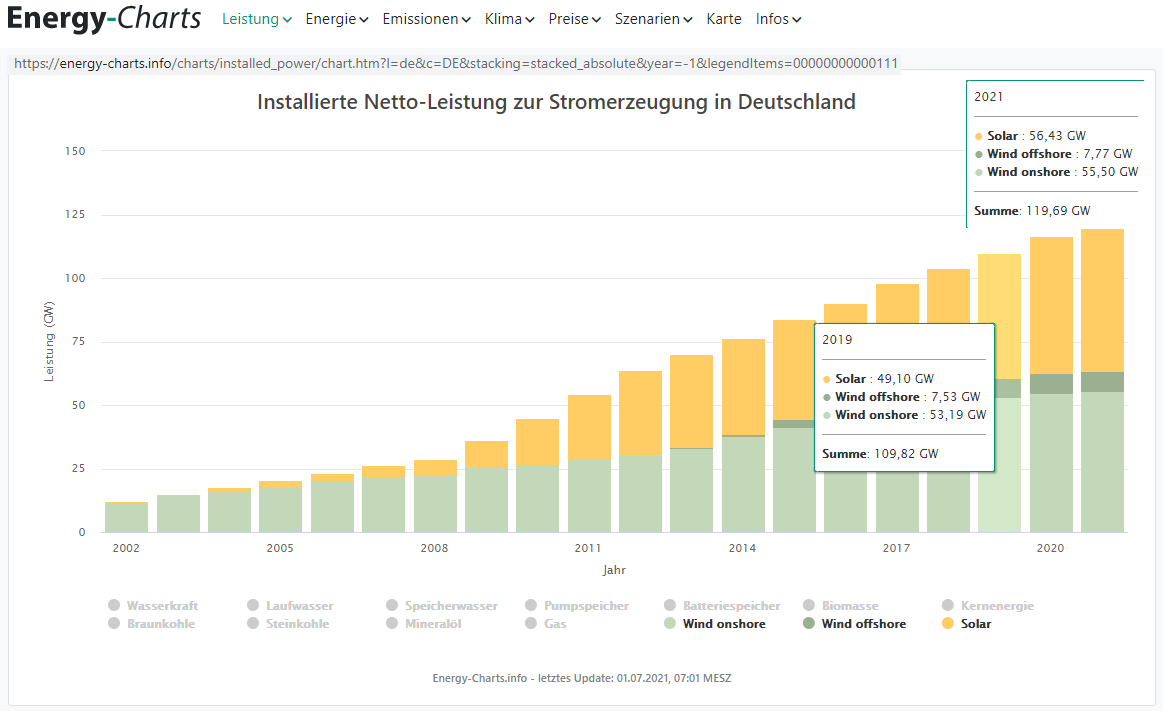Viewport: 1163px width, 711px height.
Task: Open the Szenarien navigation link
Action: tap(653, 19)
